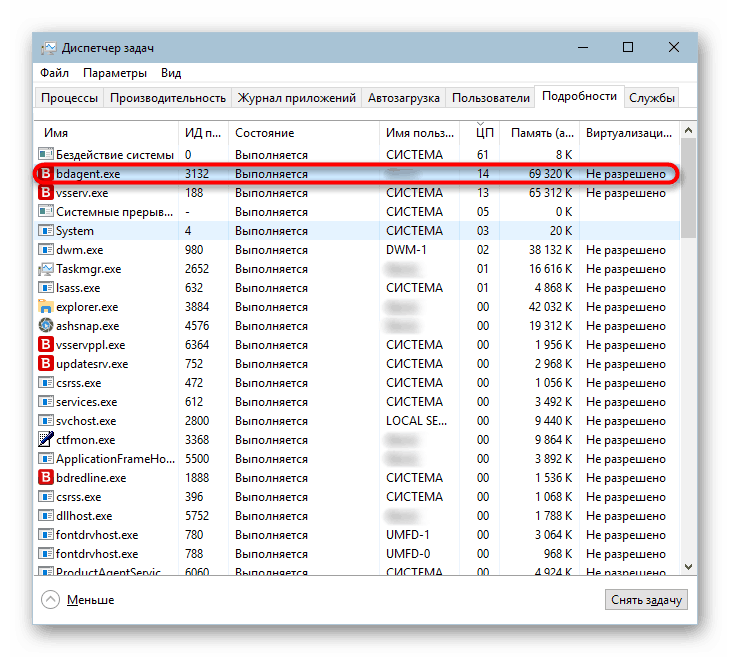Screen dimensions: 730x657
Task: Sort by the ИД процесса column header
Action: pos(203,133)
